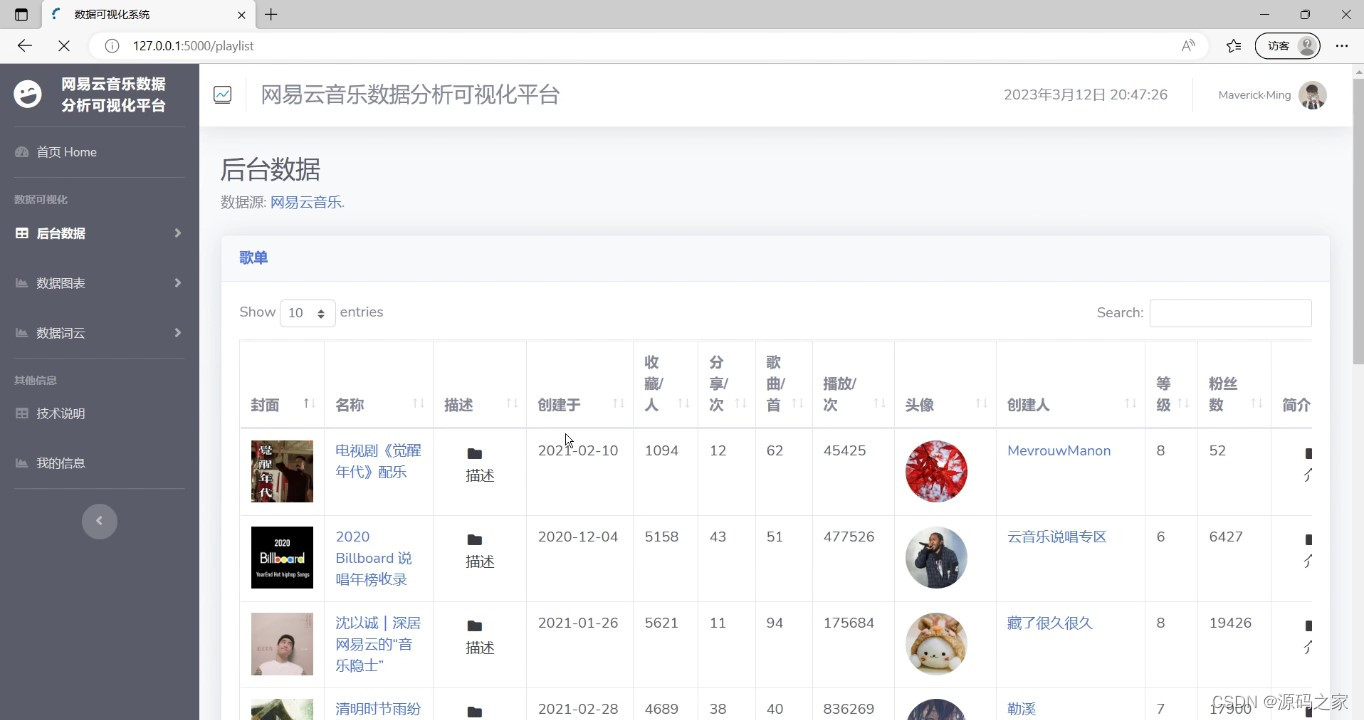Open the folder 描述 icon for 沈以诚 row

(x=475, y=626)
